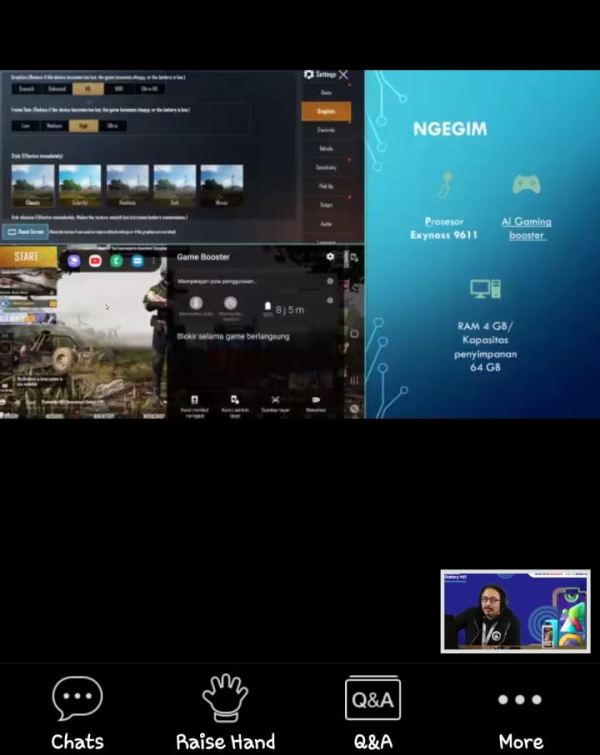Click the computer monitor icon on slide
This screenshot has width=600, height=755.
(x=485, y=289)
